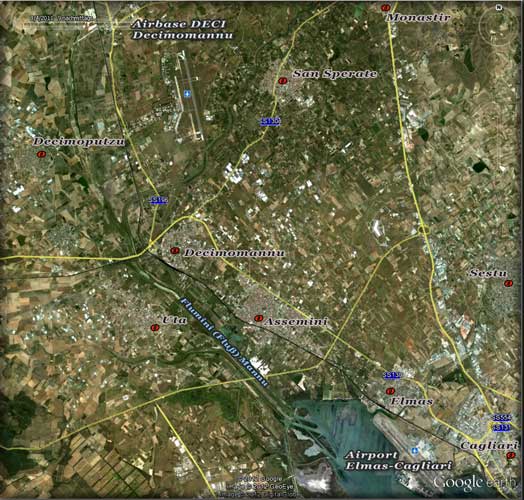
Task: Click the Elmas-Cagliari airport icon
Action: point(415,451)
